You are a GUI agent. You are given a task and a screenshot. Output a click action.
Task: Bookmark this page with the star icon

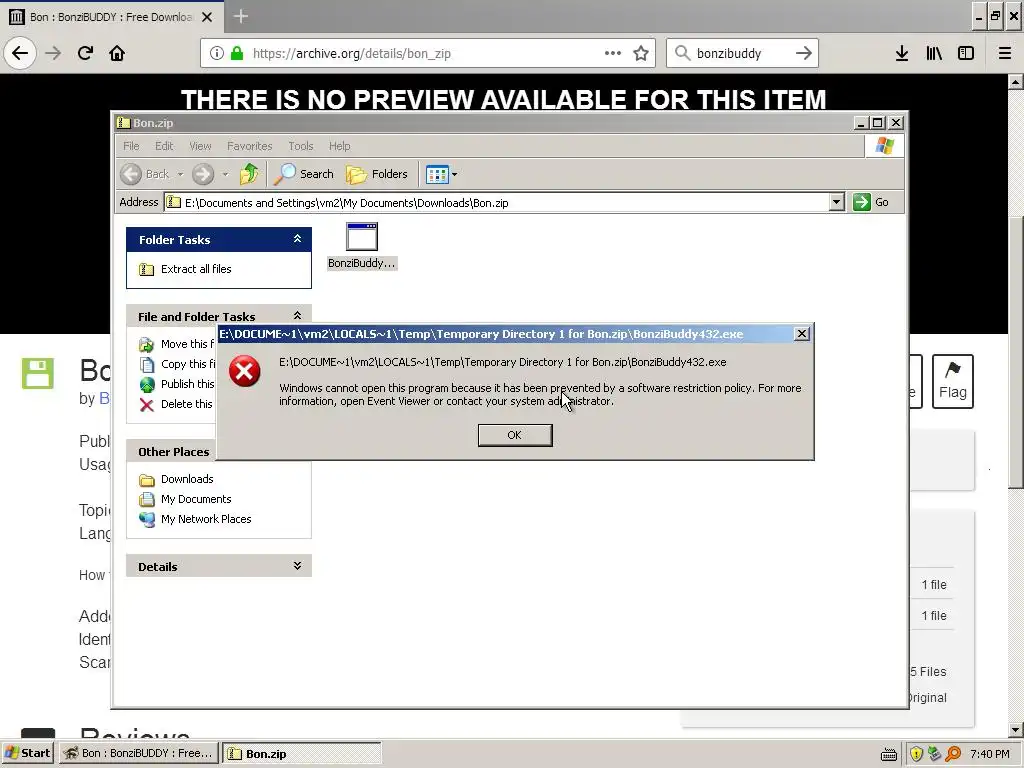(x=641, y=53)
